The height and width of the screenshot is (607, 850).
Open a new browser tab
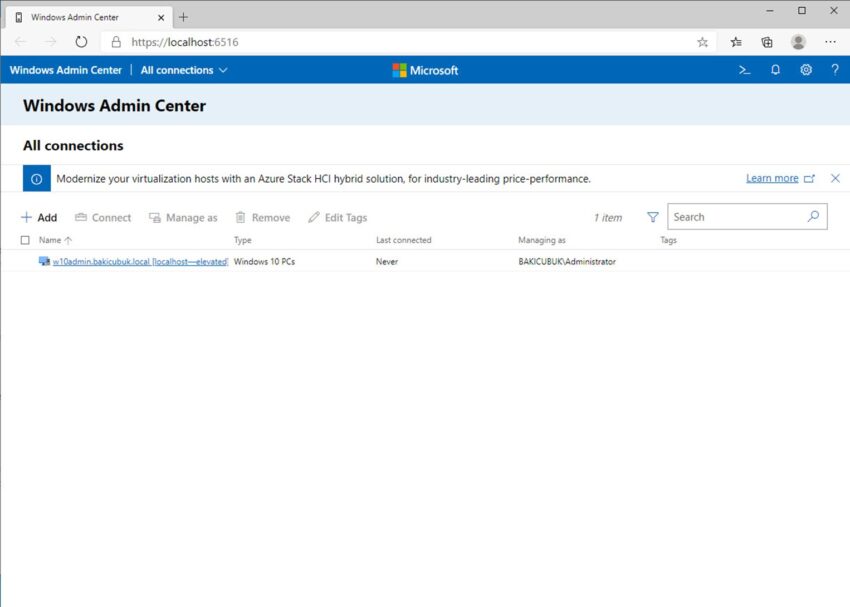tap(183, 17)
